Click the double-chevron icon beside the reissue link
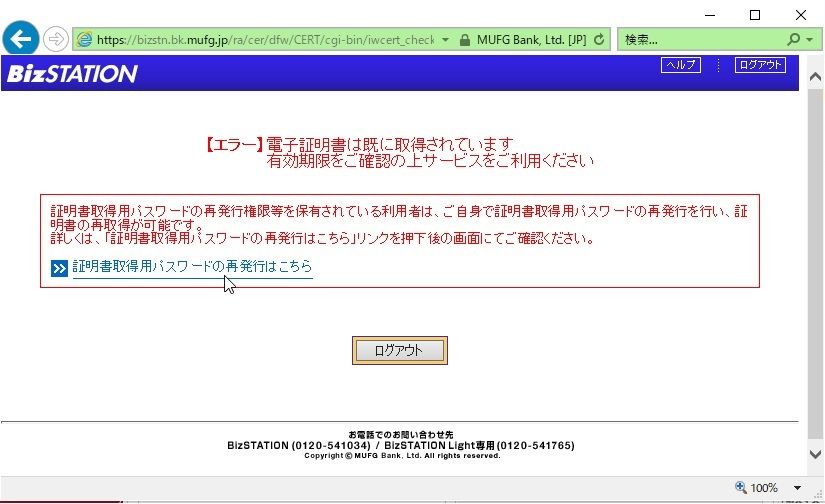Viewport: 825px width, 504px height. tap(59, 268)
